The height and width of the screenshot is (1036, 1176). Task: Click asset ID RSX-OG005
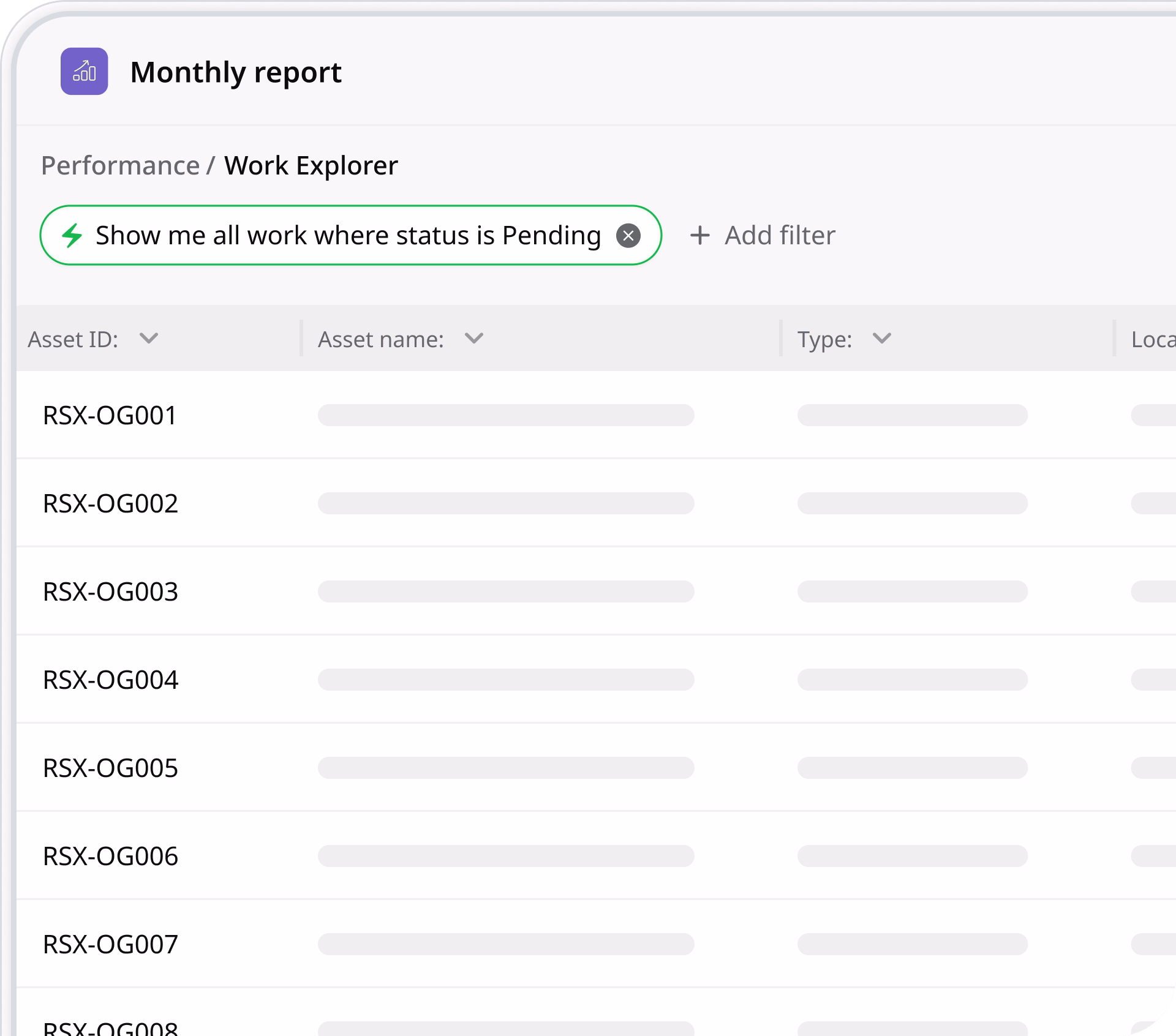[x=110, y=768]
